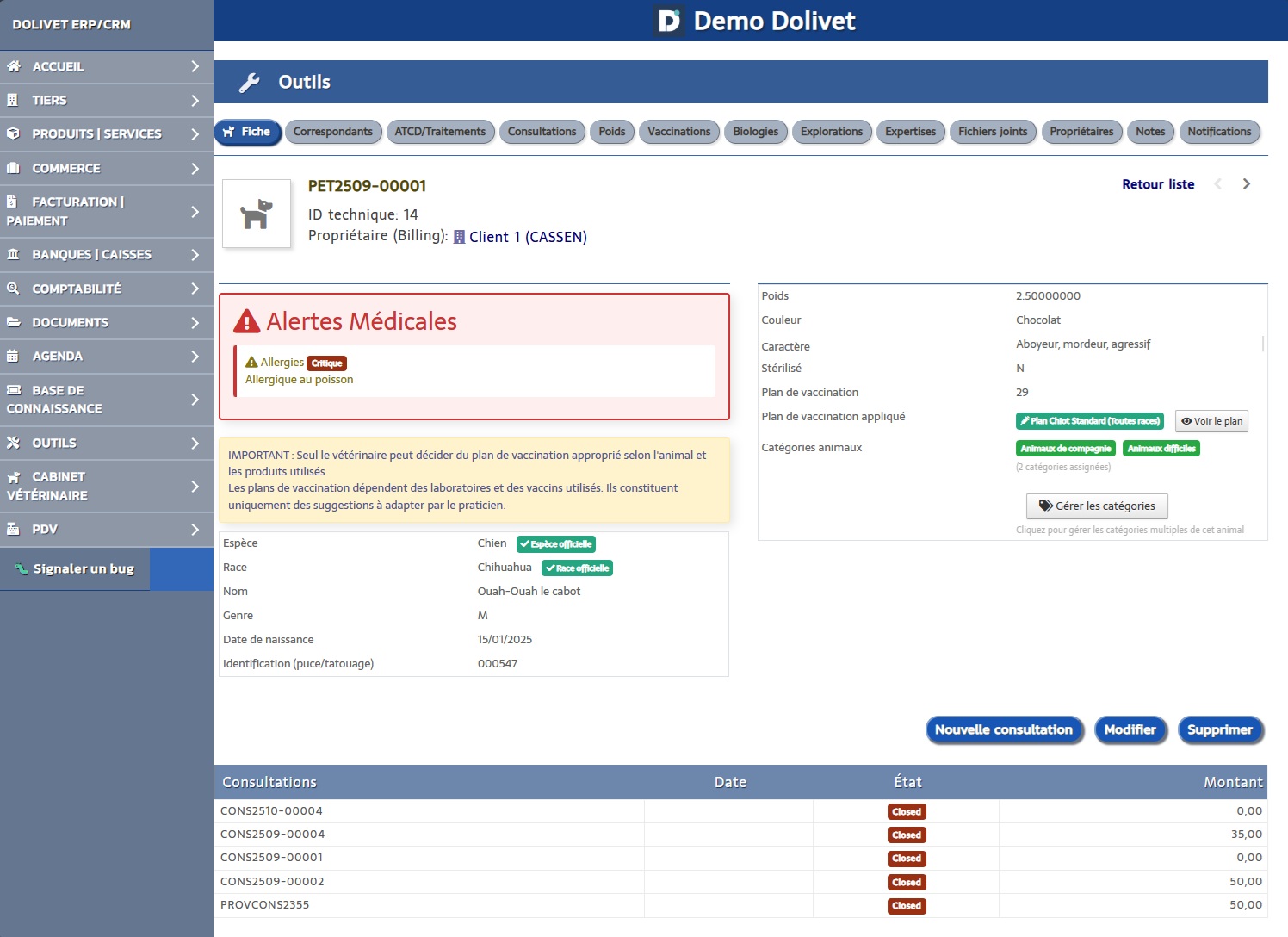This screenshot has height=937, width=1288.
Task: Expand the Comptabilité menu arrow
Action: (195, 289)
